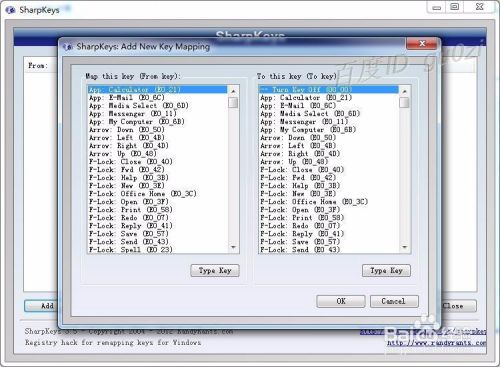Select Arrow: Left (E0_4B) in From list
Screen dimensions: 500x367
tap(158, 138)
